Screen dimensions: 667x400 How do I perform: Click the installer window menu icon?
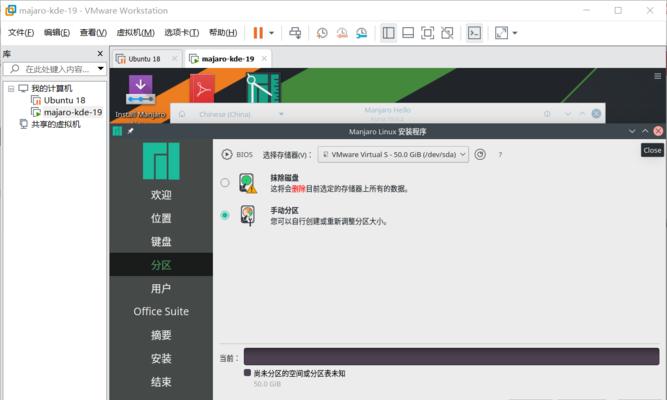click(117, 131)
